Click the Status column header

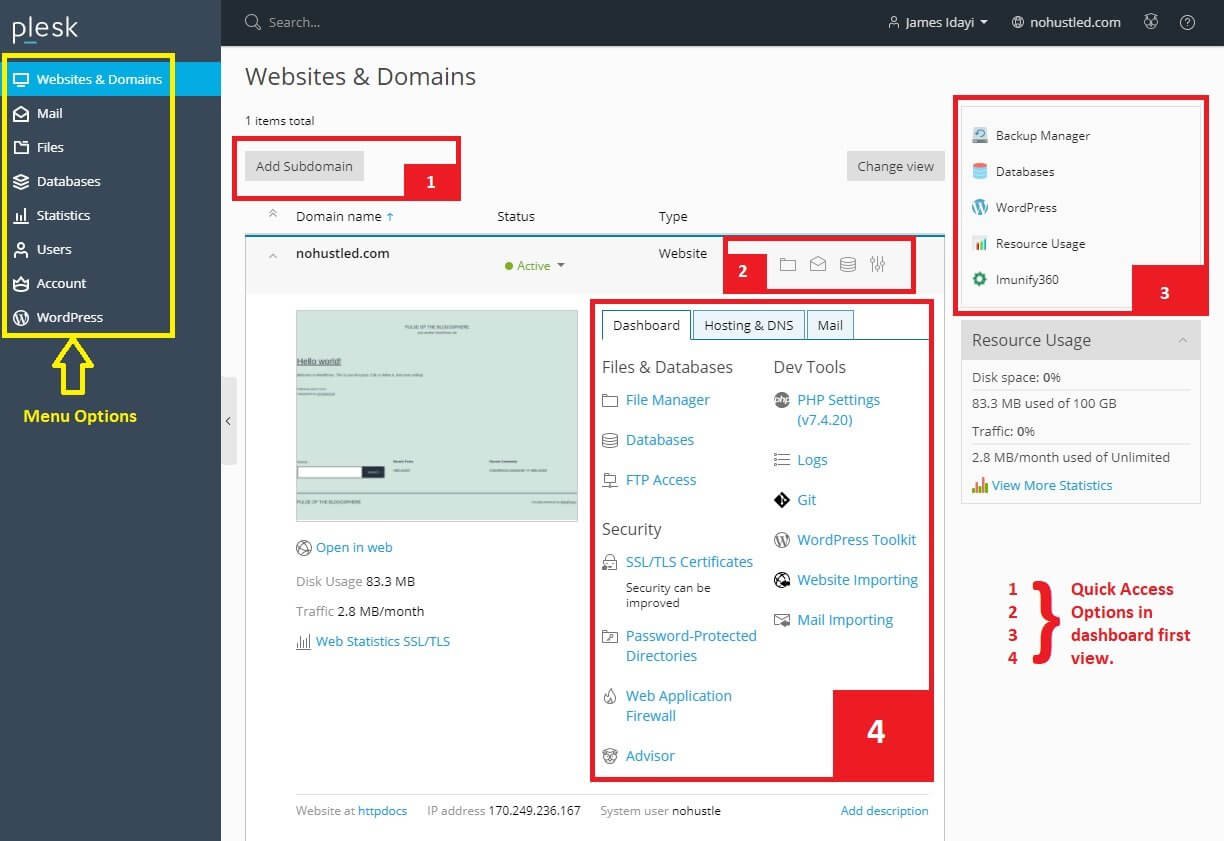tap(516, 216)
